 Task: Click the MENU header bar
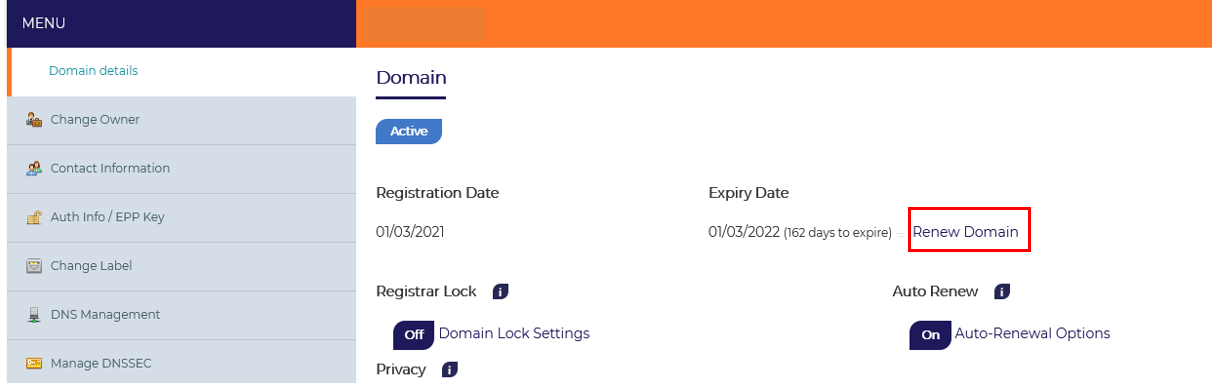181,24
